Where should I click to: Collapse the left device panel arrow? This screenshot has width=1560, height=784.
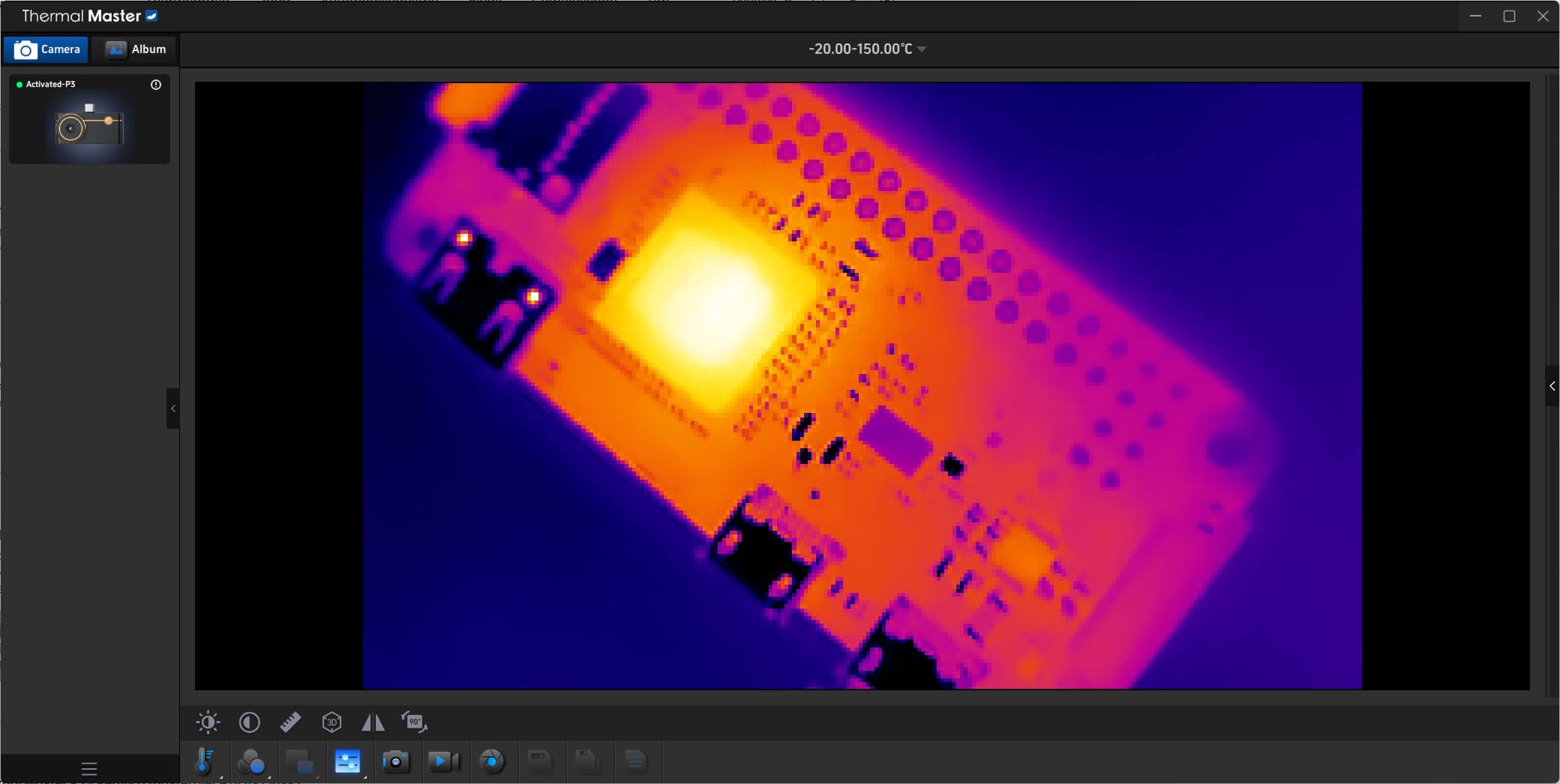click(x=173, y=408)
